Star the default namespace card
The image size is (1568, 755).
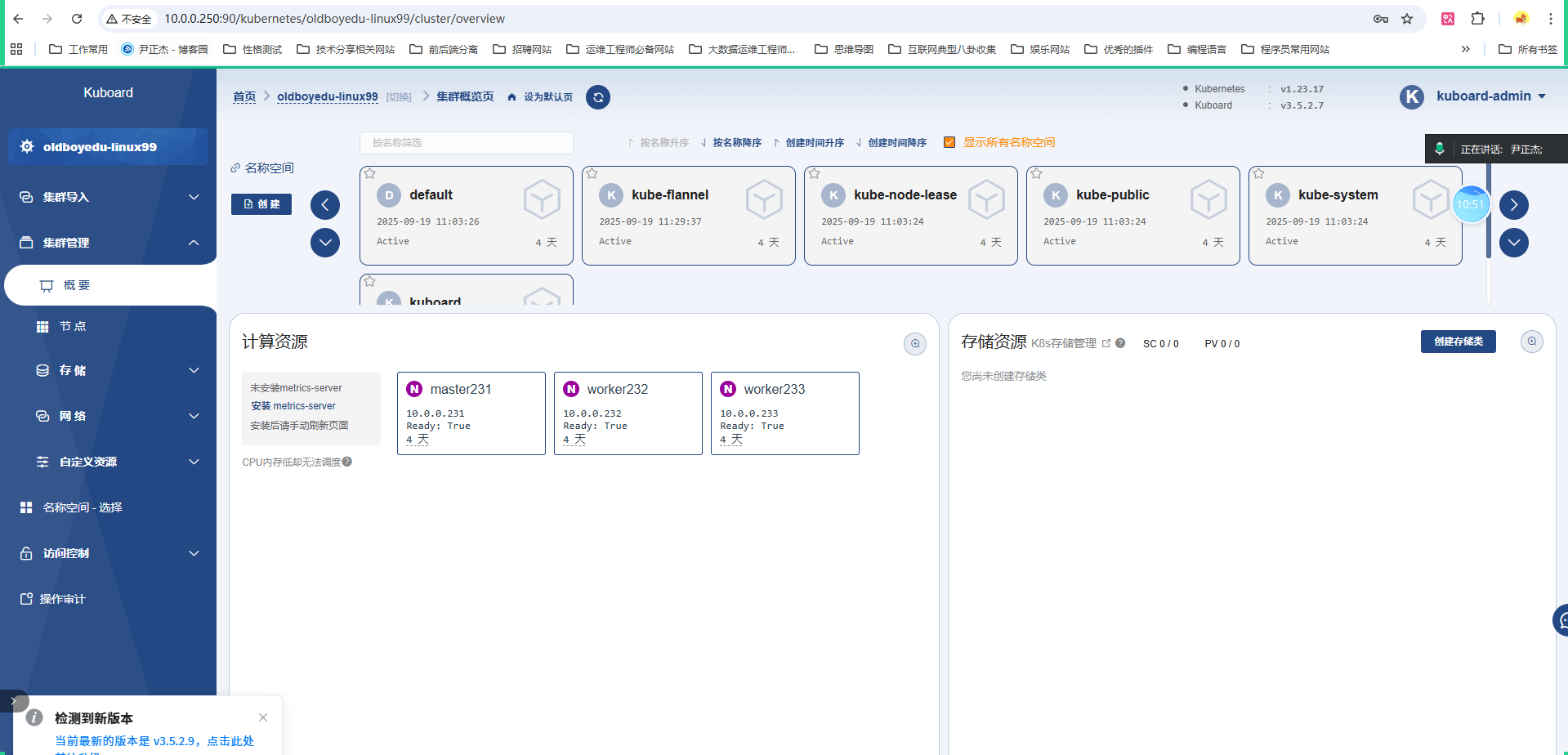coord(370,173)
